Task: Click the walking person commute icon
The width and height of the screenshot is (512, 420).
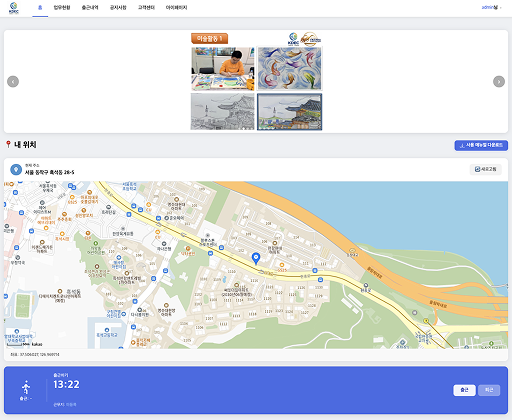Action: (x=26, y=387)
